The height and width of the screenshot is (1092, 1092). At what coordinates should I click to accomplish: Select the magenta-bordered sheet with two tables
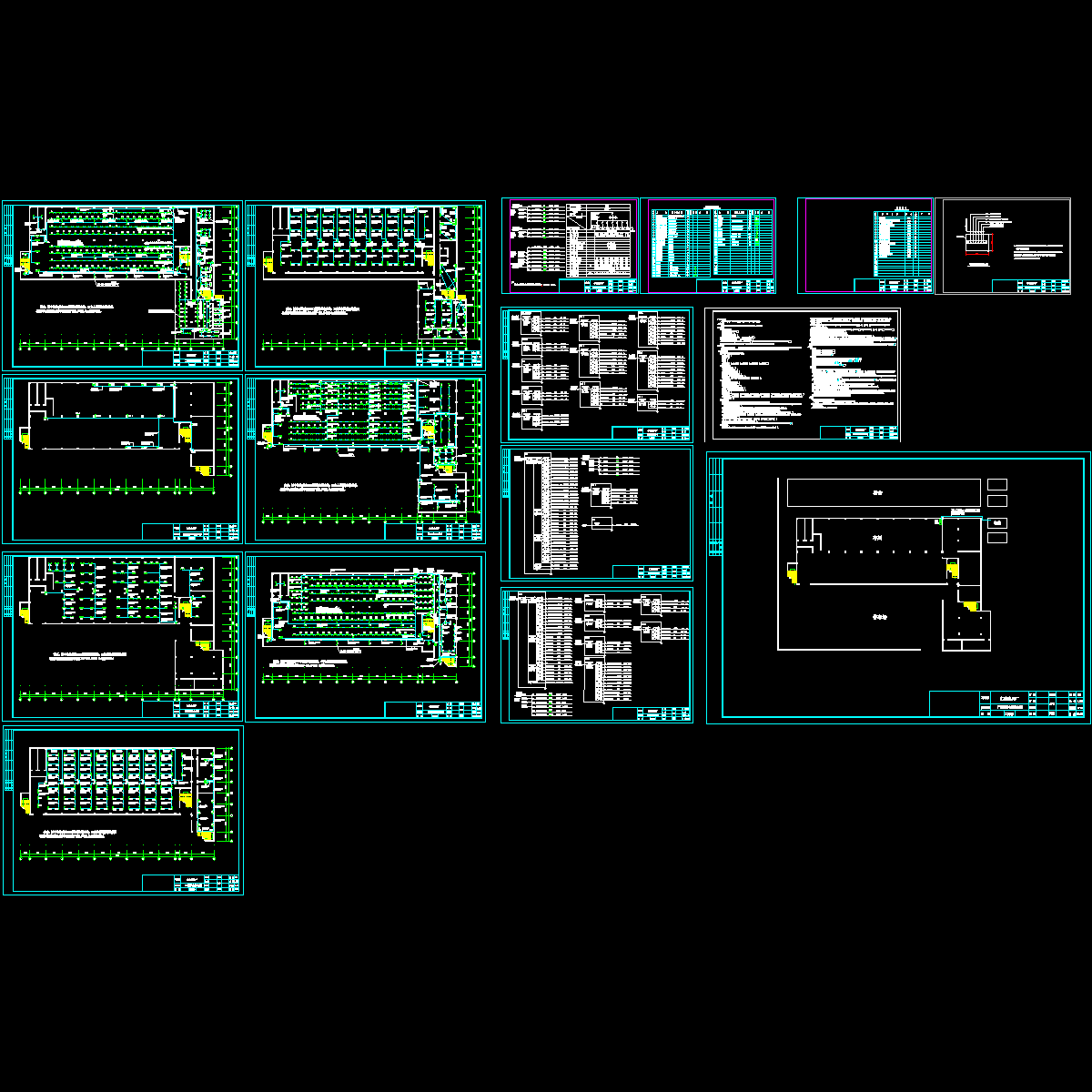(708, 246)
